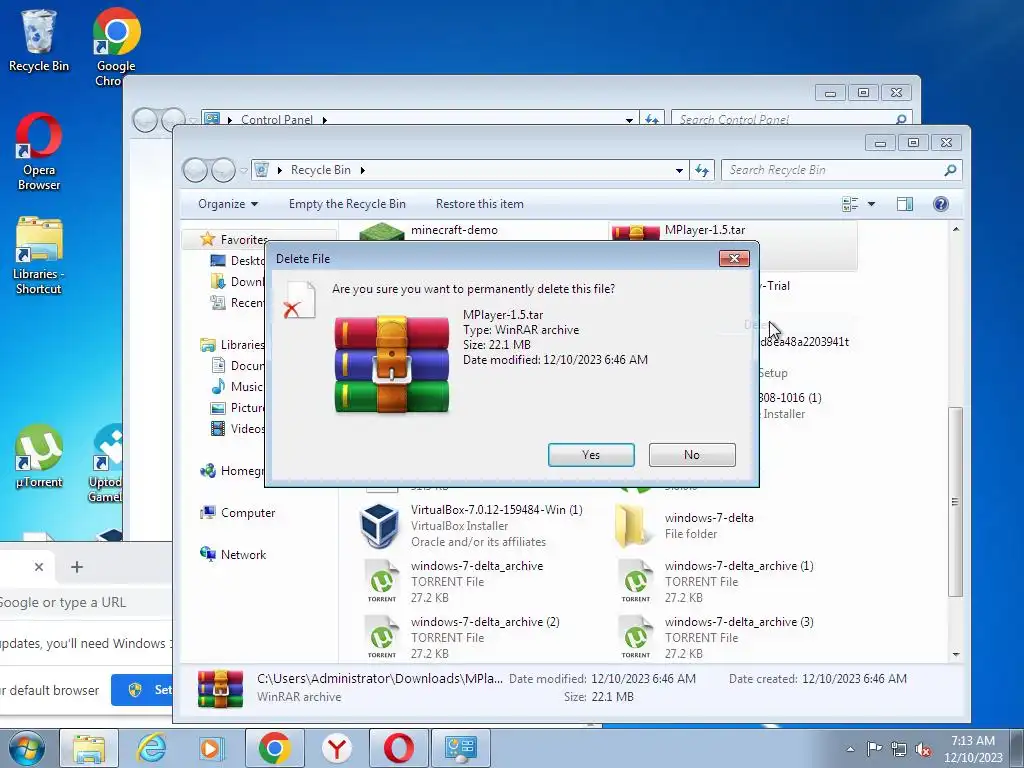Image resolution: width=1024 pixels, height=768 pixels.
Task: Switch to Chrome on the taskbar
Action: 274,748
